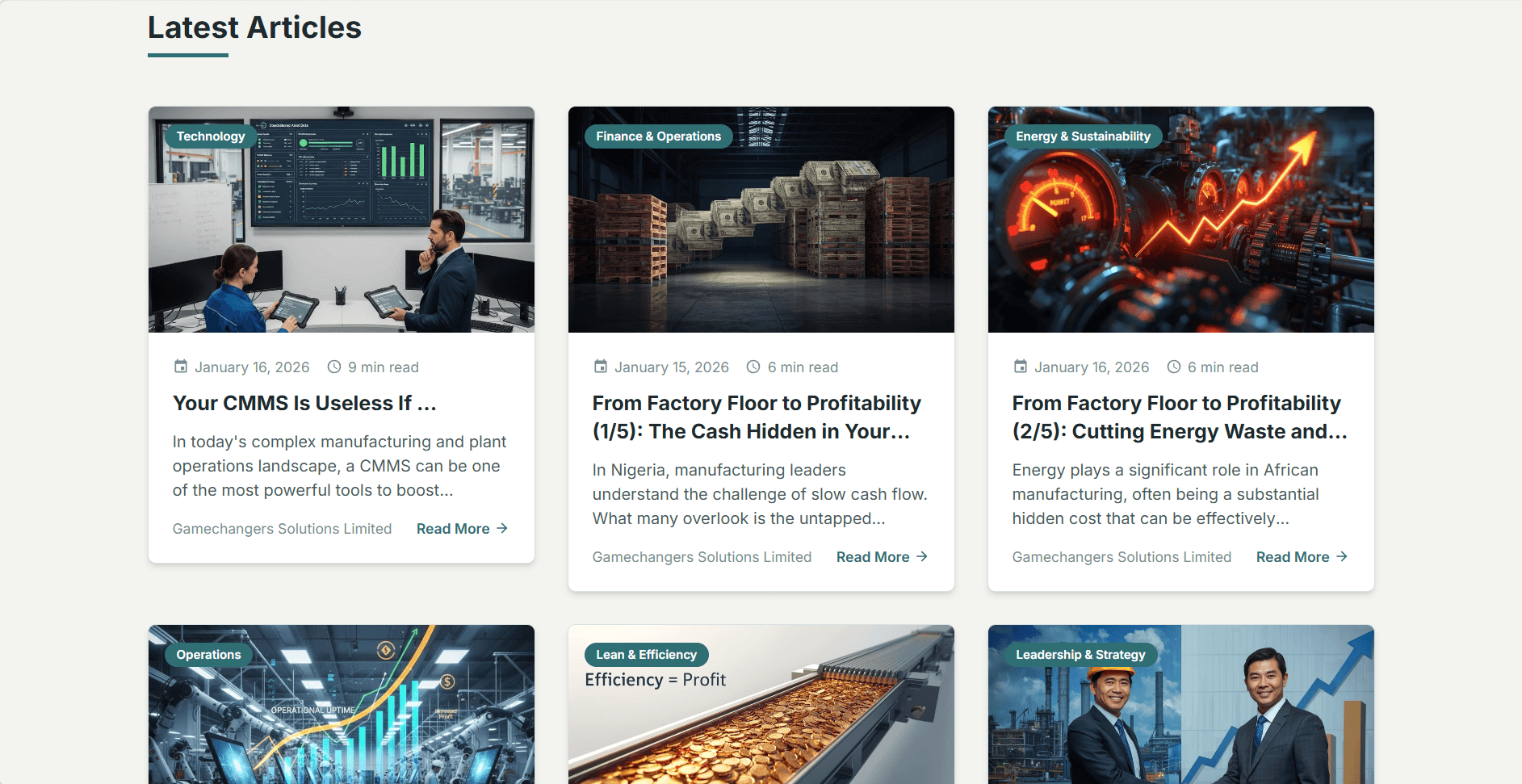The height and width of the screenshot is (784, 1522).
Task: Select the Finance & Operations category tag
Action: pyautogui.click(x=658, y=136)
